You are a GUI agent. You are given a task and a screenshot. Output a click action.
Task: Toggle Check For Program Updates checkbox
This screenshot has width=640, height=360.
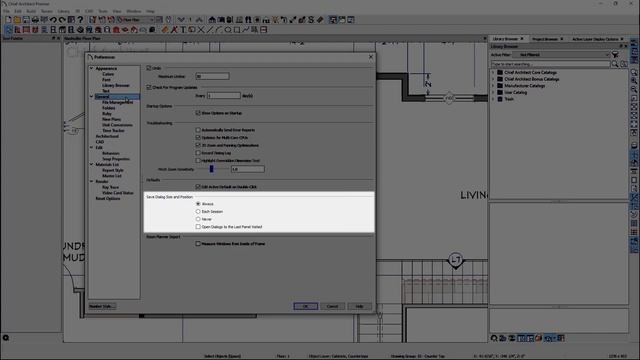tap(149, 87)
